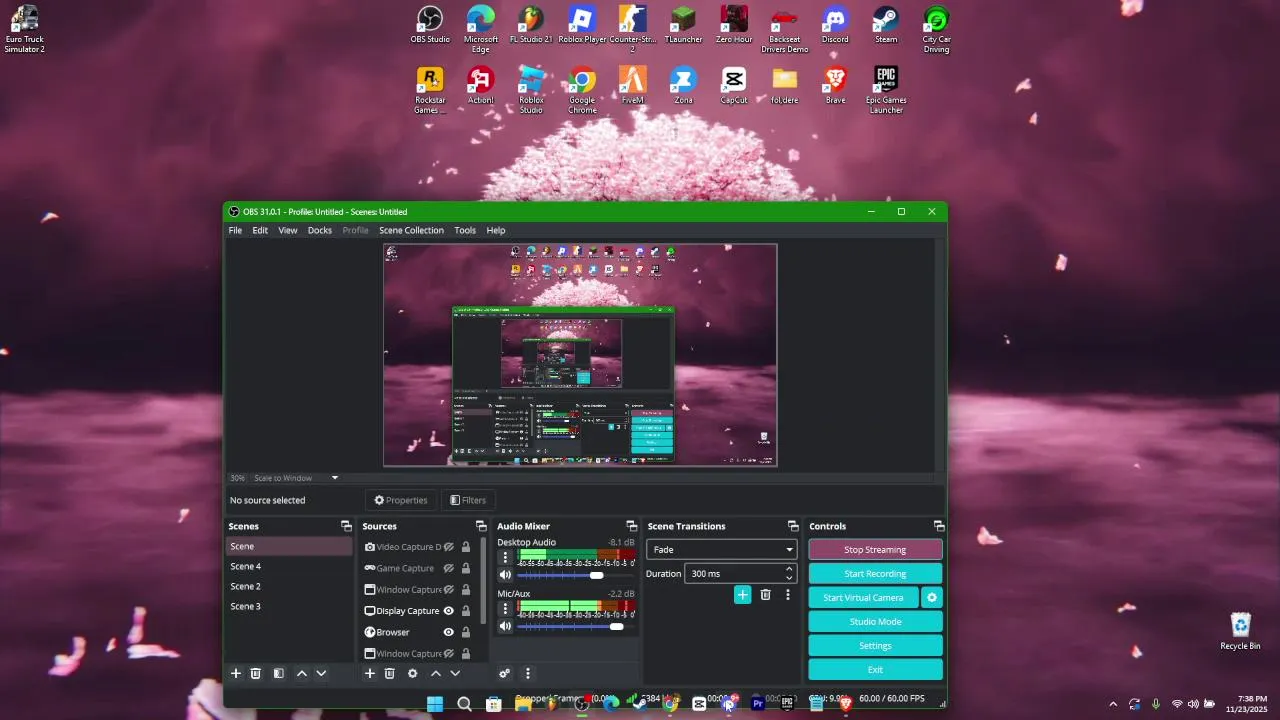Hide the Display Capture source via eye icon
1280x720 pixels.
(449, 611)
